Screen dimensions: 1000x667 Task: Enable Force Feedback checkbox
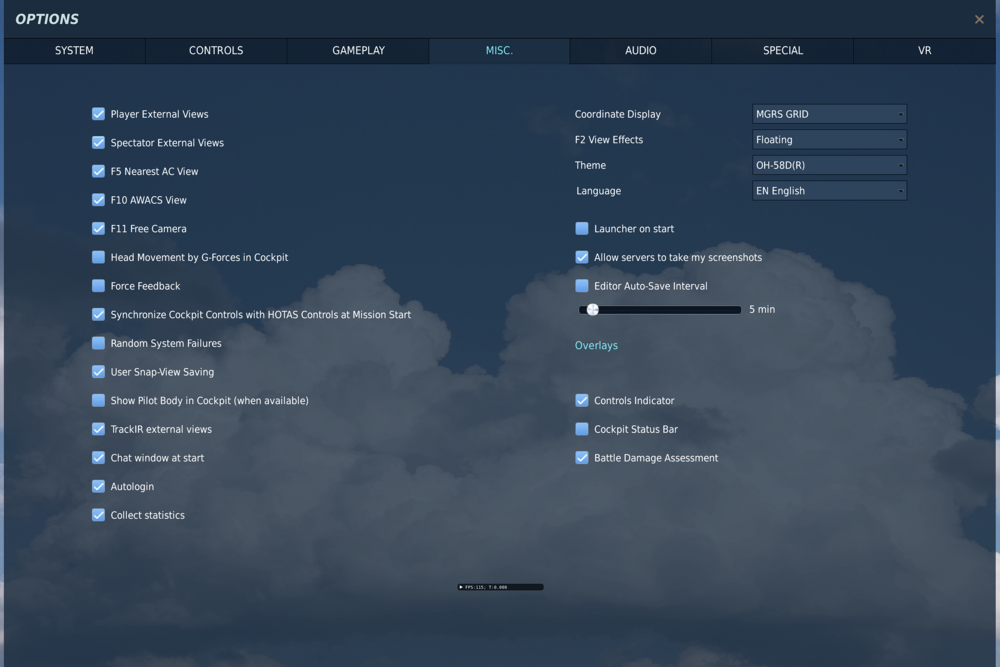tap(98, 286)
